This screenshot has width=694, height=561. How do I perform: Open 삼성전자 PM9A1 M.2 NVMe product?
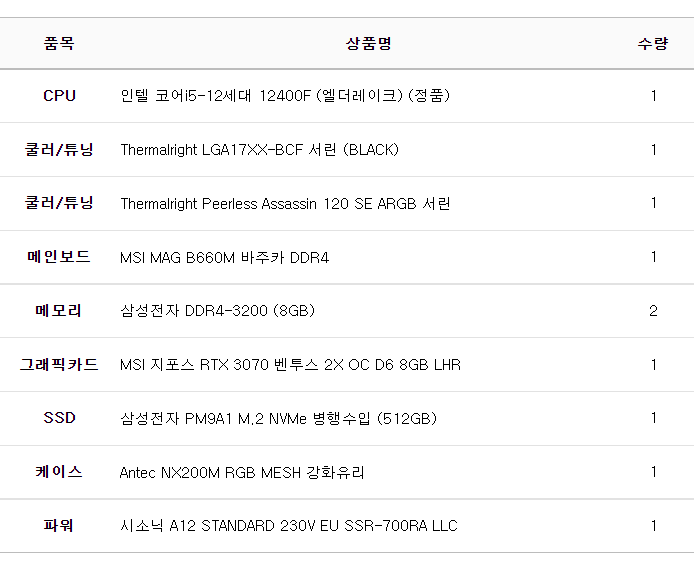click(278, 418)
